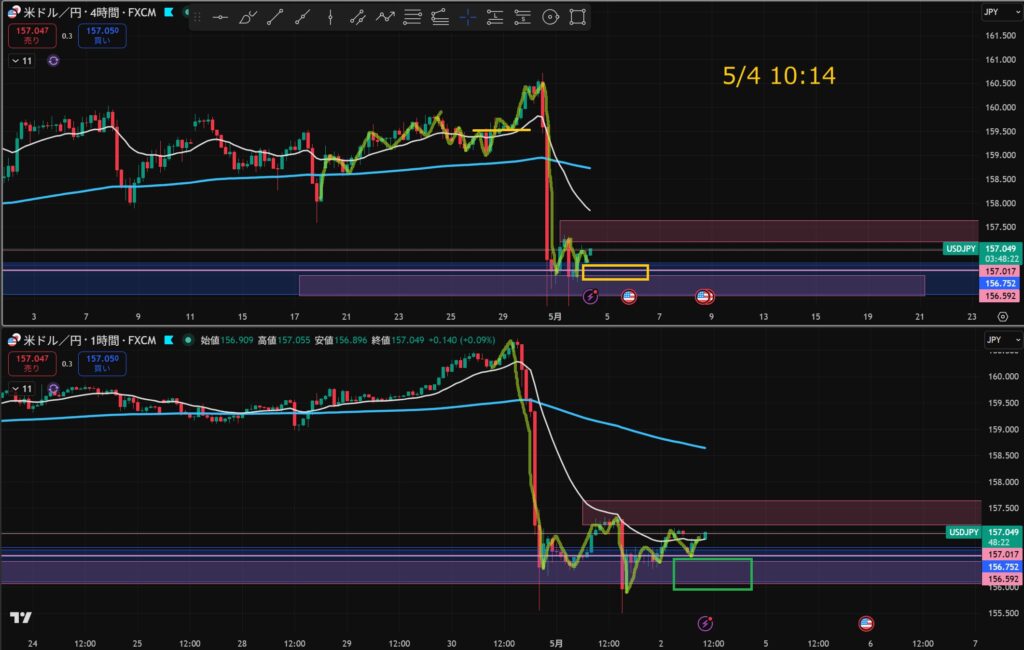Toggle the flag on the 1時間 chart symbol
The image size is (1024, 650).
click(169, 340)
